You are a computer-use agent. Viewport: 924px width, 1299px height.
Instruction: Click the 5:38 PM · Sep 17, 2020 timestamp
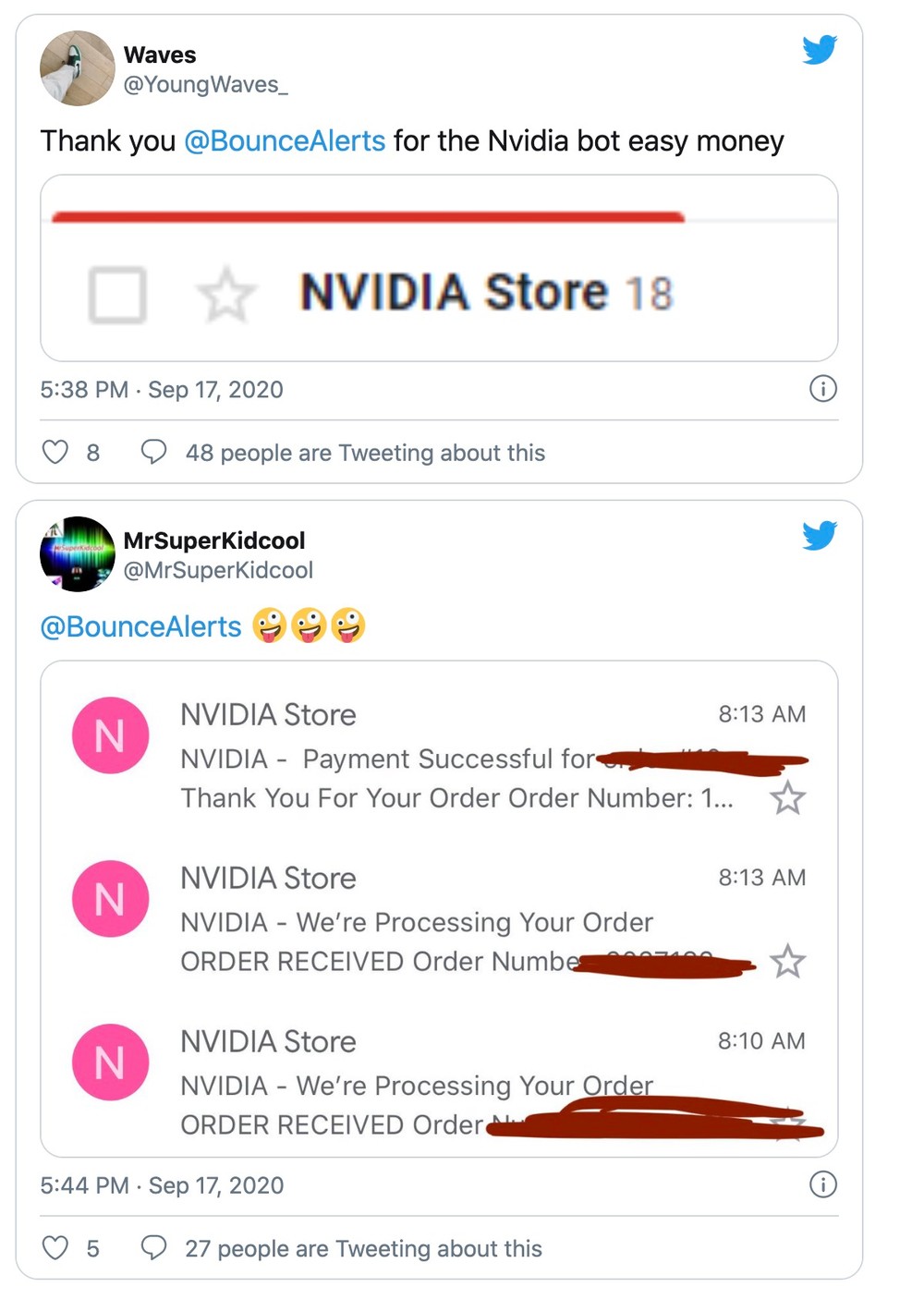162,390
